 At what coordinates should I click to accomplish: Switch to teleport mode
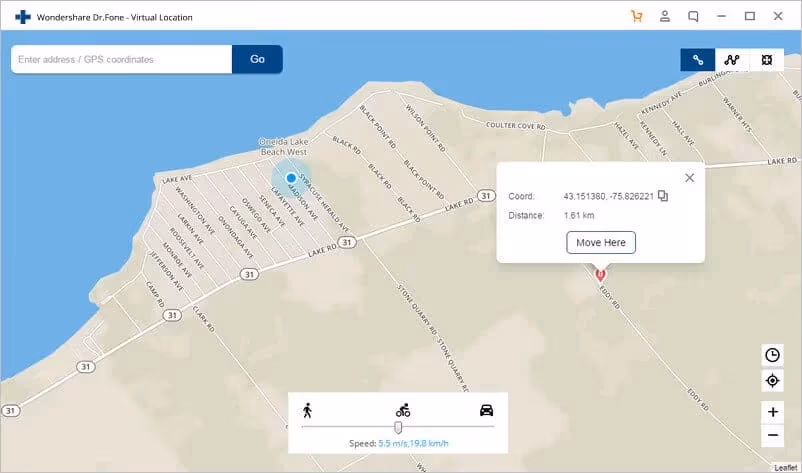(766, 60)
